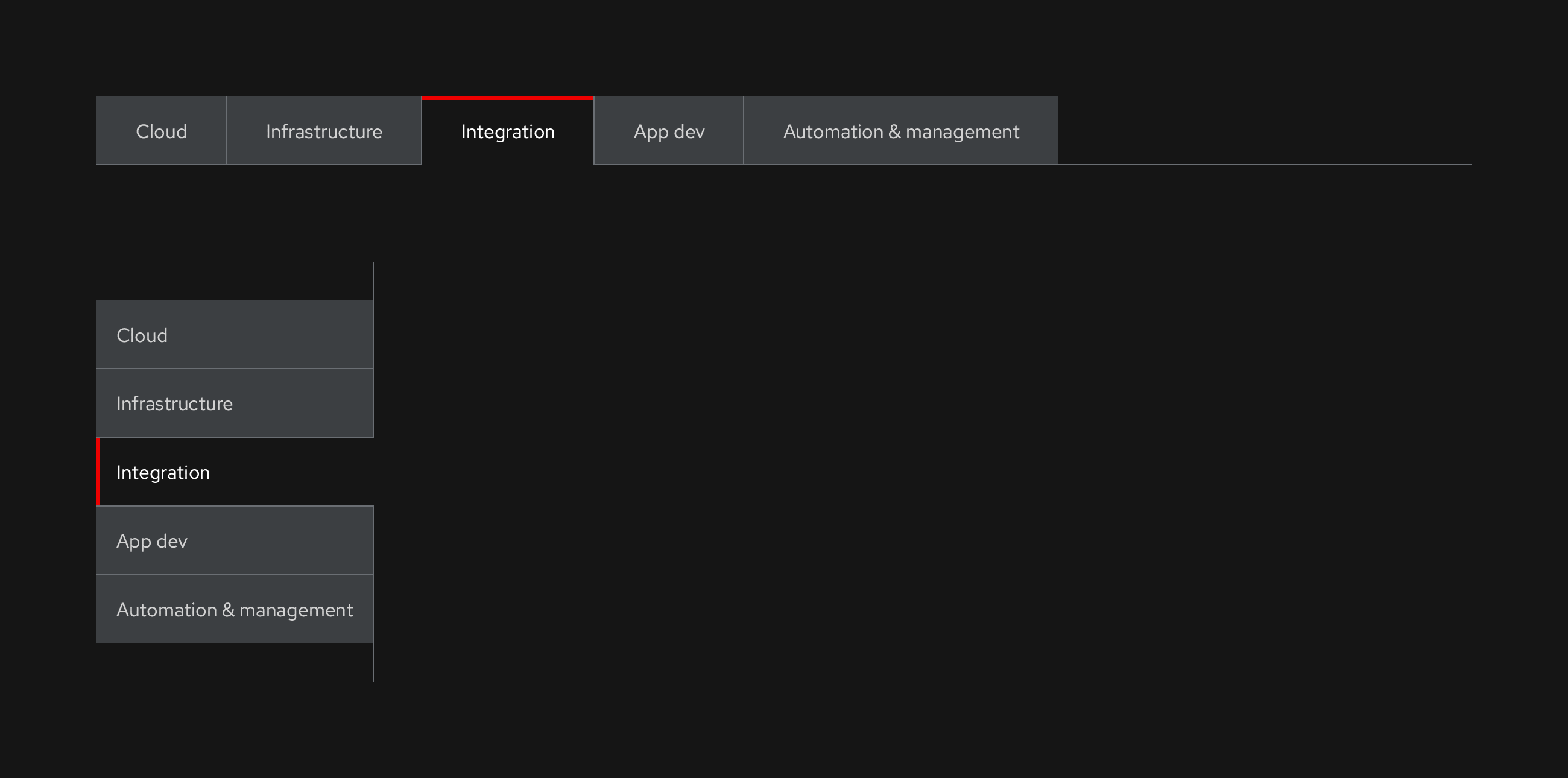Click the active Integration item in vertical tabs
The height and width of the screenshot is (778, 1568).
(235, 471)
